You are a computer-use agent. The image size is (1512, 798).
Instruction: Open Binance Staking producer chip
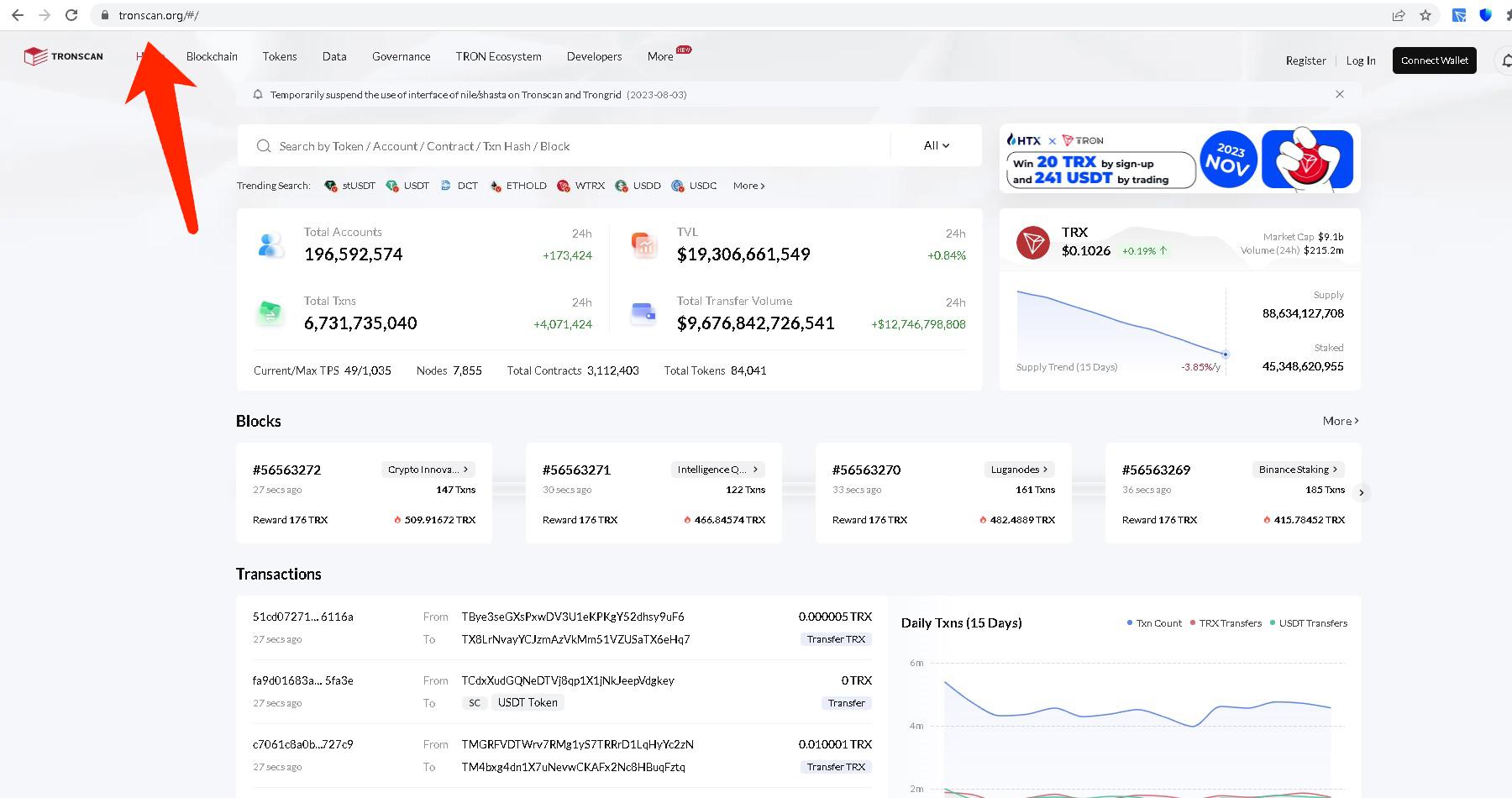pyautogui.click(x=1299, y=470)
